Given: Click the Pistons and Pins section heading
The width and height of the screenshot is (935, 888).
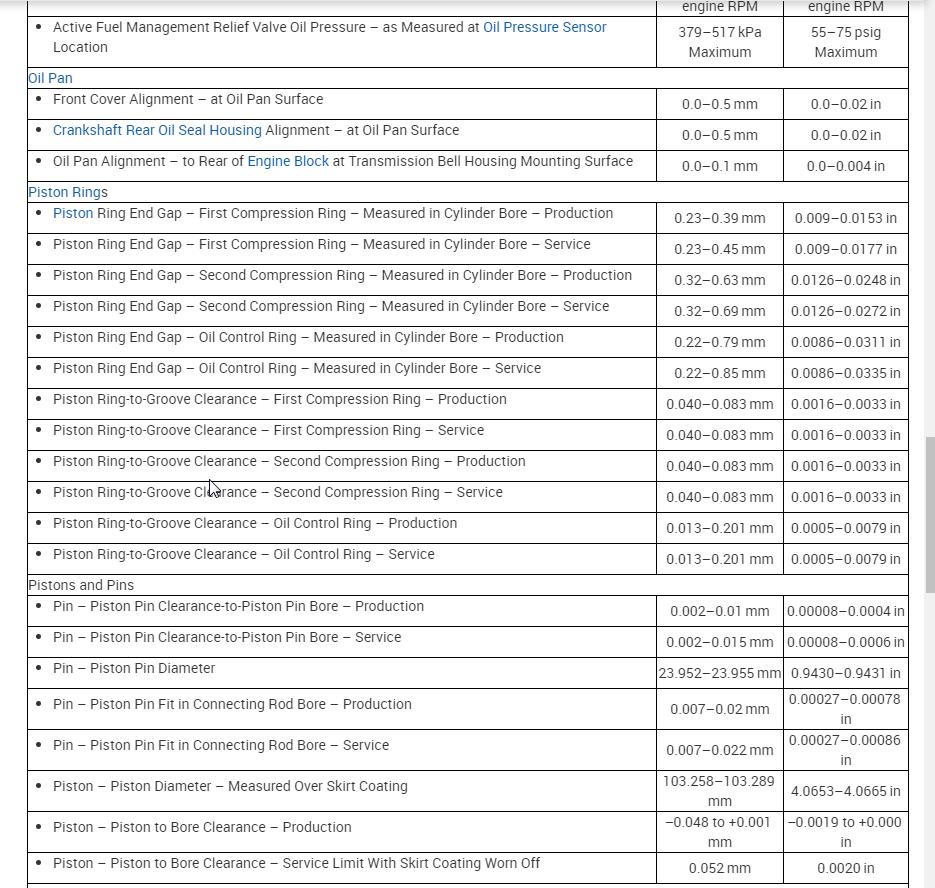Looking at the screenshot, I should [81, 585].
